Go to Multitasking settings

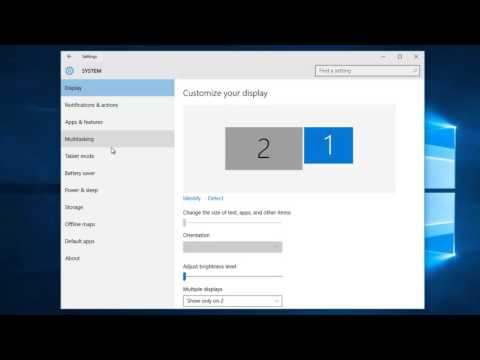tap(117, 139)
